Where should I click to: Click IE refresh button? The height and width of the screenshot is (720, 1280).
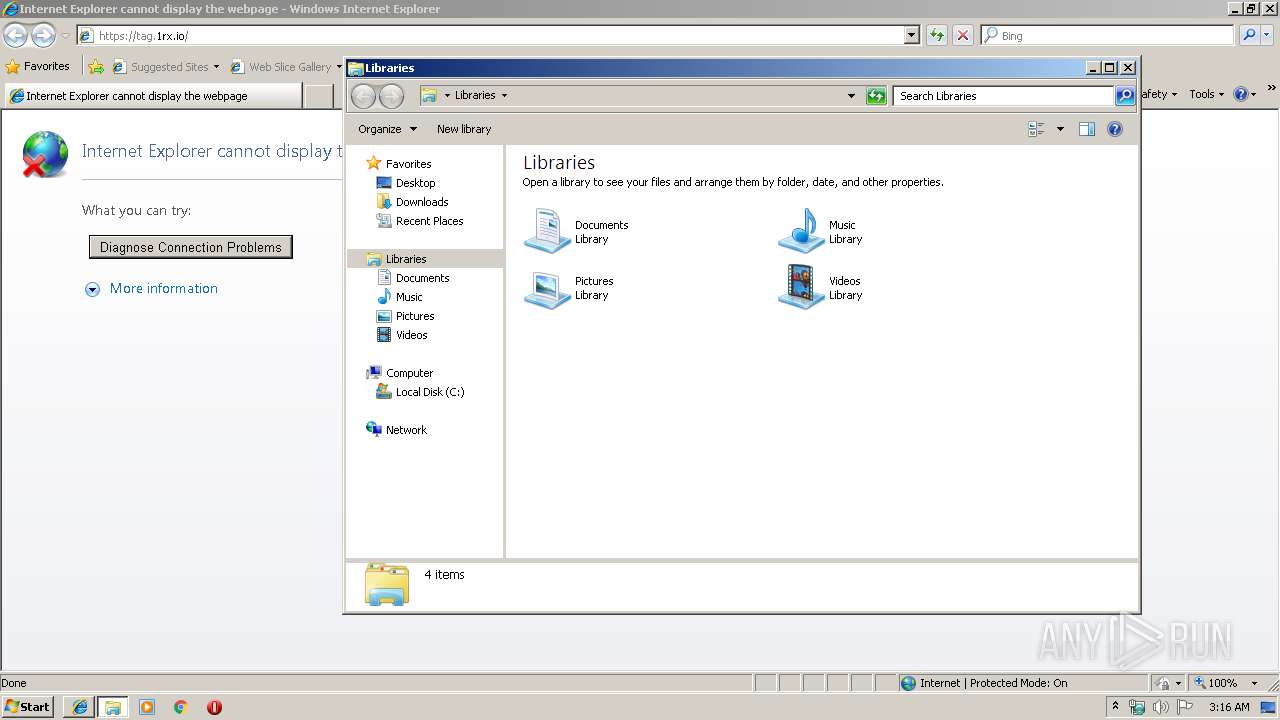click(937, 36)
